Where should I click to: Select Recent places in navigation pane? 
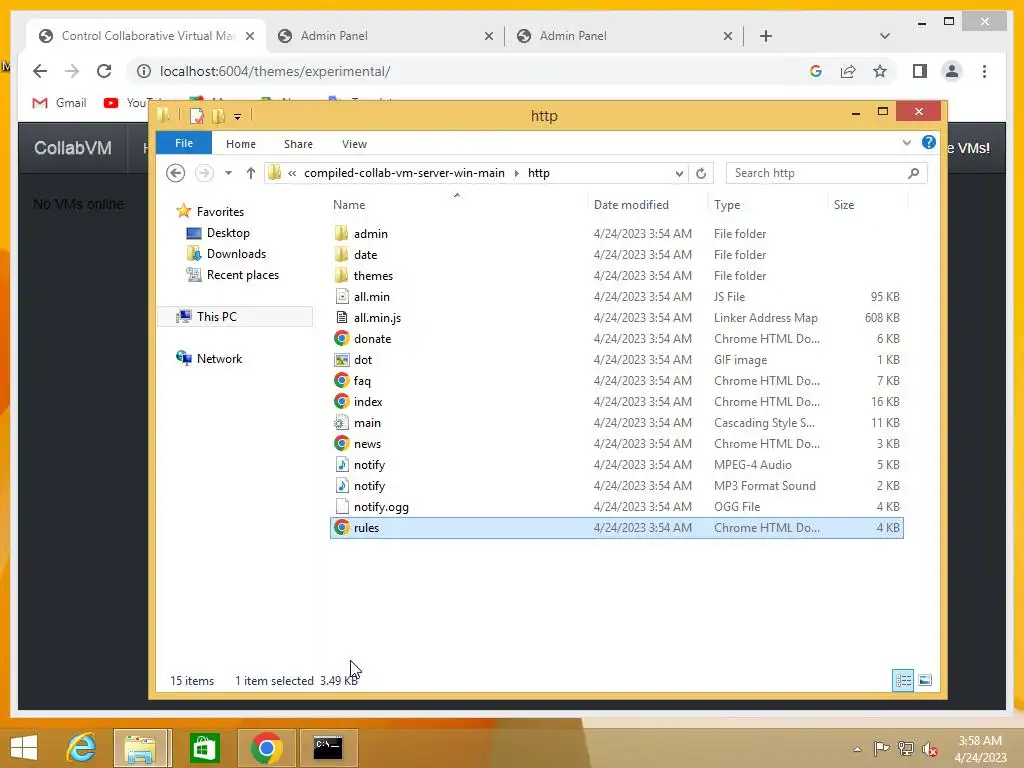click(242, 275)
